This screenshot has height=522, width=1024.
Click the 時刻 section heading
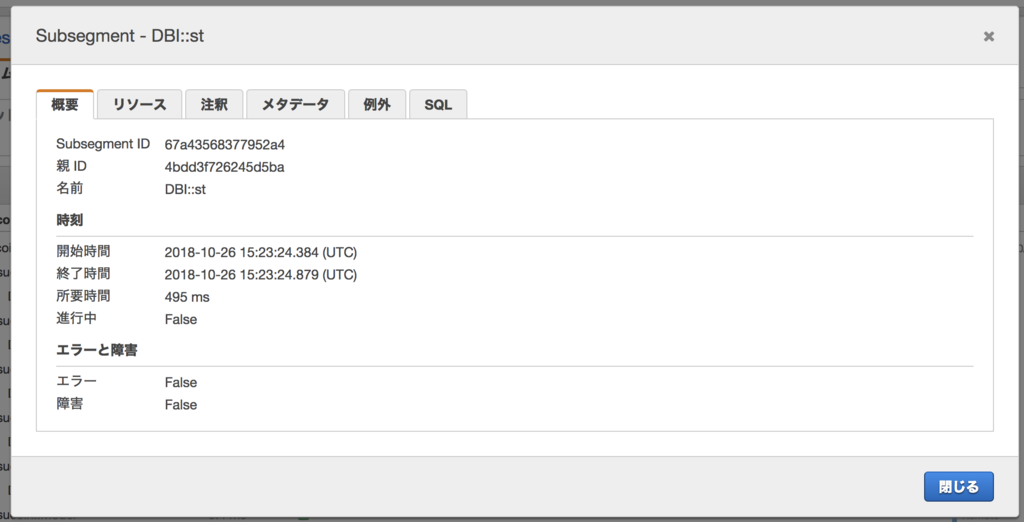point(69,220)
